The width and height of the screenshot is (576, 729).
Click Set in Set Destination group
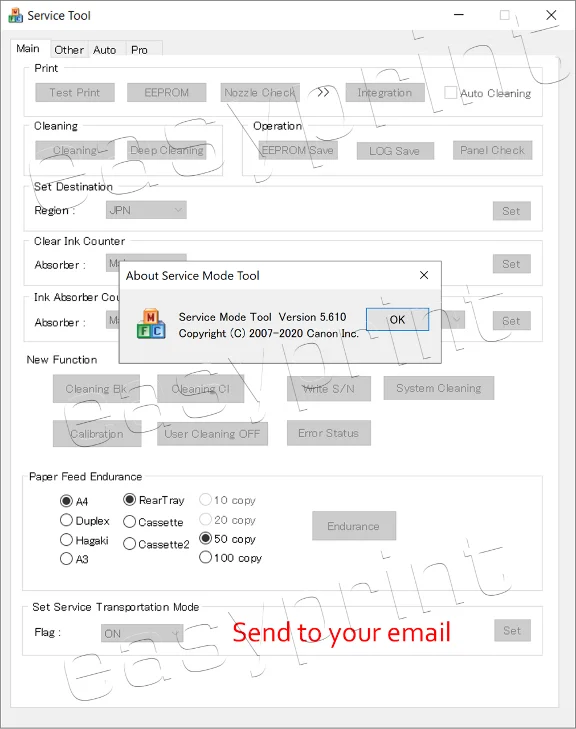pos(511,211)
